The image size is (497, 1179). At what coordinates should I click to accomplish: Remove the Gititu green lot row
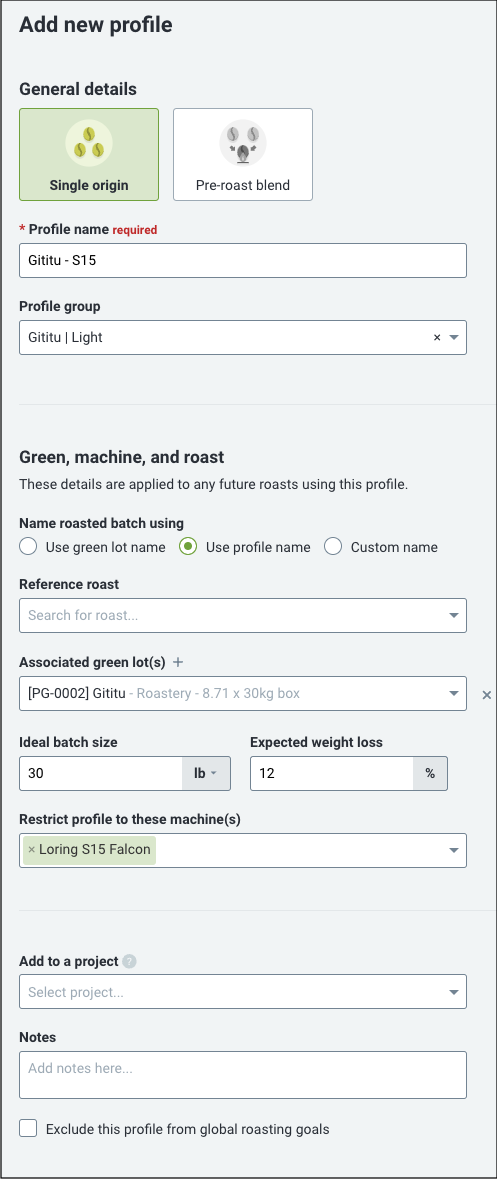tap(486, 696)
